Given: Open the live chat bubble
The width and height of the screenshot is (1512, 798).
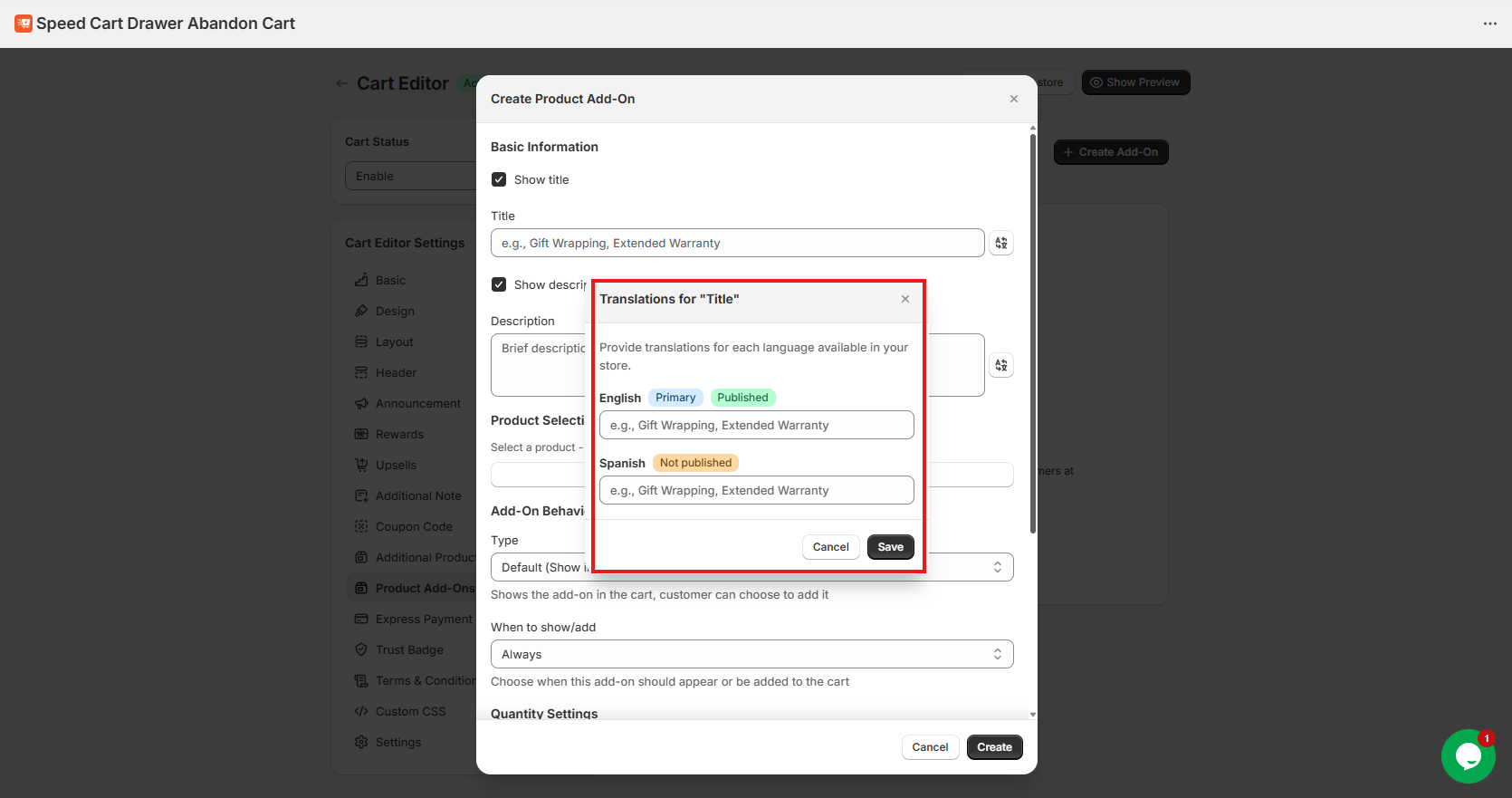Looking at the screenshot, I should click(x=1468, y=755).
